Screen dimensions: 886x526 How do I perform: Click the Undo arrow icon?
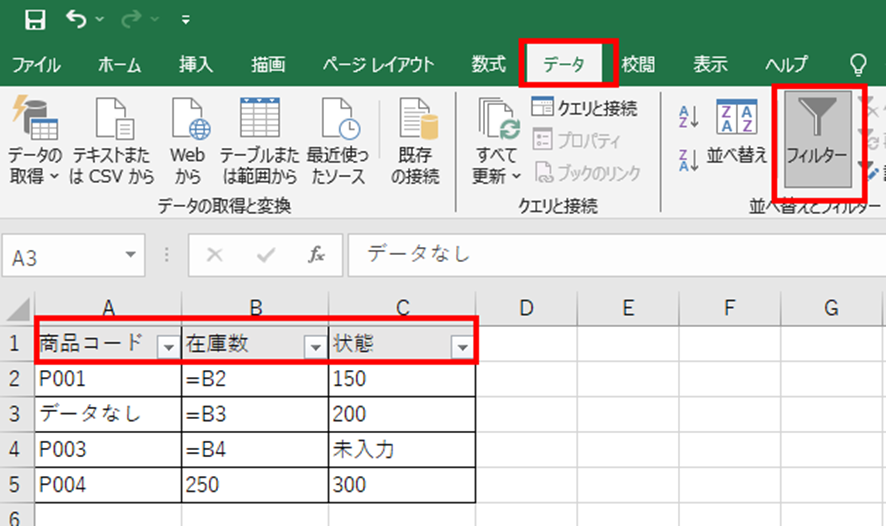coord(76,19)
